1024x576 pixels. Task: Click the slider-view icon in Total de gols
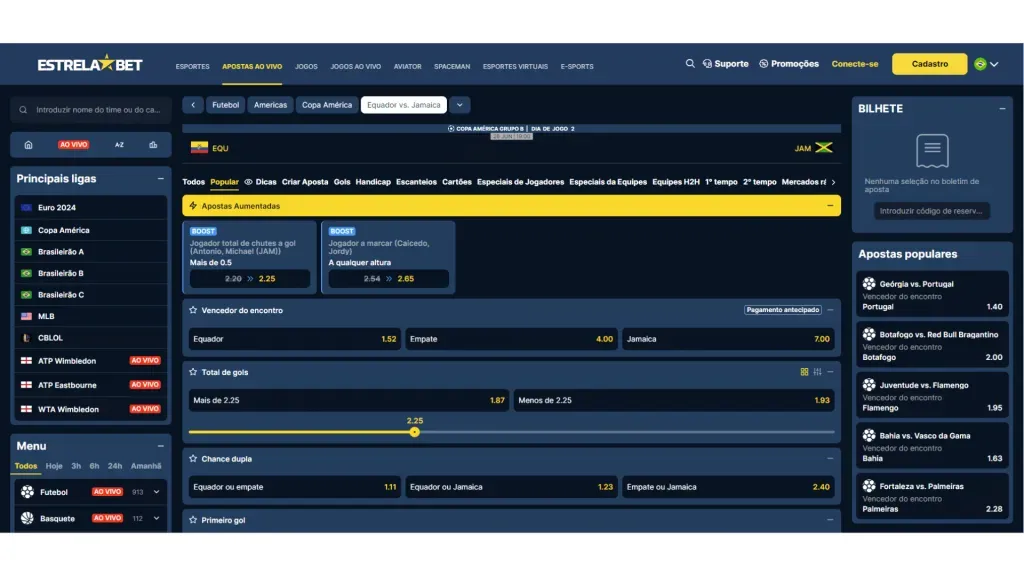817,372
